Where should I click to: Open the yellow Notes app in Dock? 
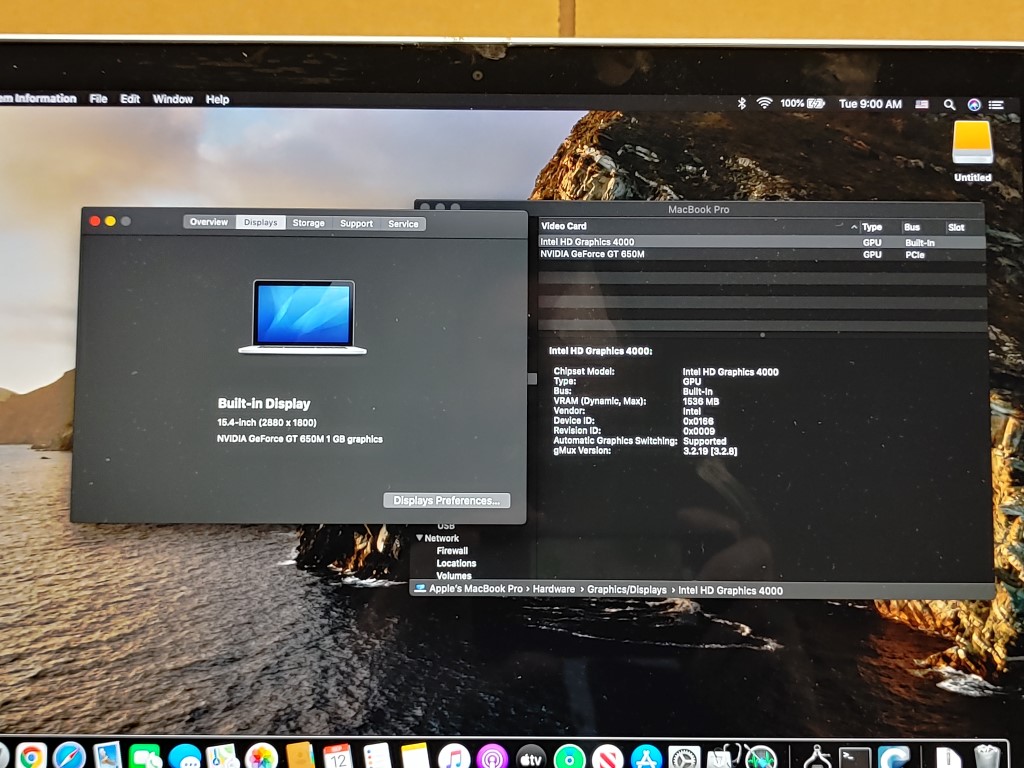[x=415, y=757]
